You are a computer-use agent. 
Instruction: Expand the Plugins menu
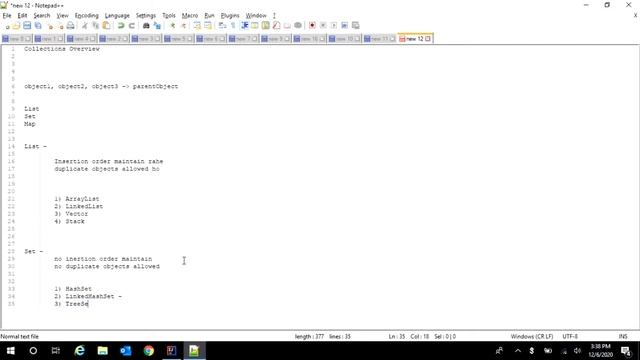(x=230, y=16)
